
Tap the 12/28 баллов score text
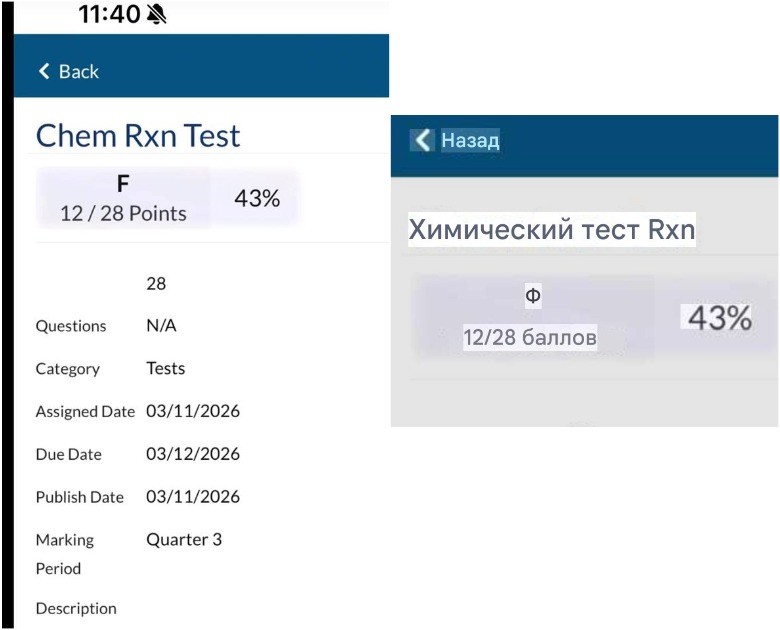point(530,338)
